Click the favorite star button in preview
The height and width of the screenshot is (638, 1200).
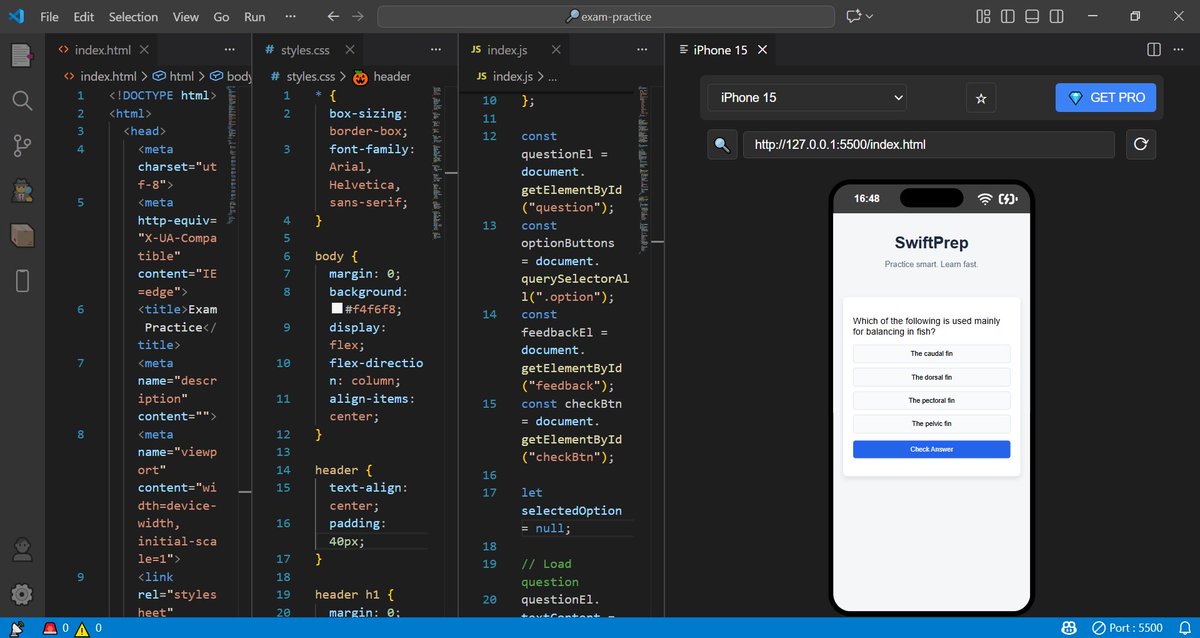981,98
